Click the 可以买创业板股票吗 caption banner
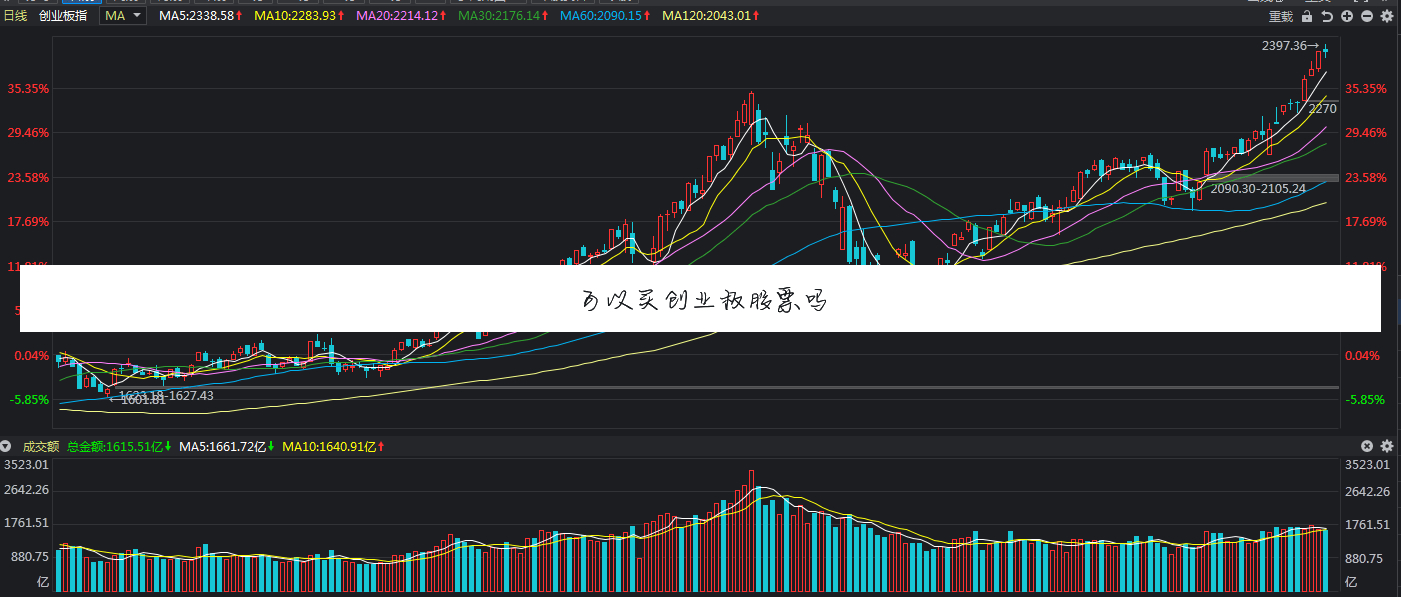 point(700,298)
